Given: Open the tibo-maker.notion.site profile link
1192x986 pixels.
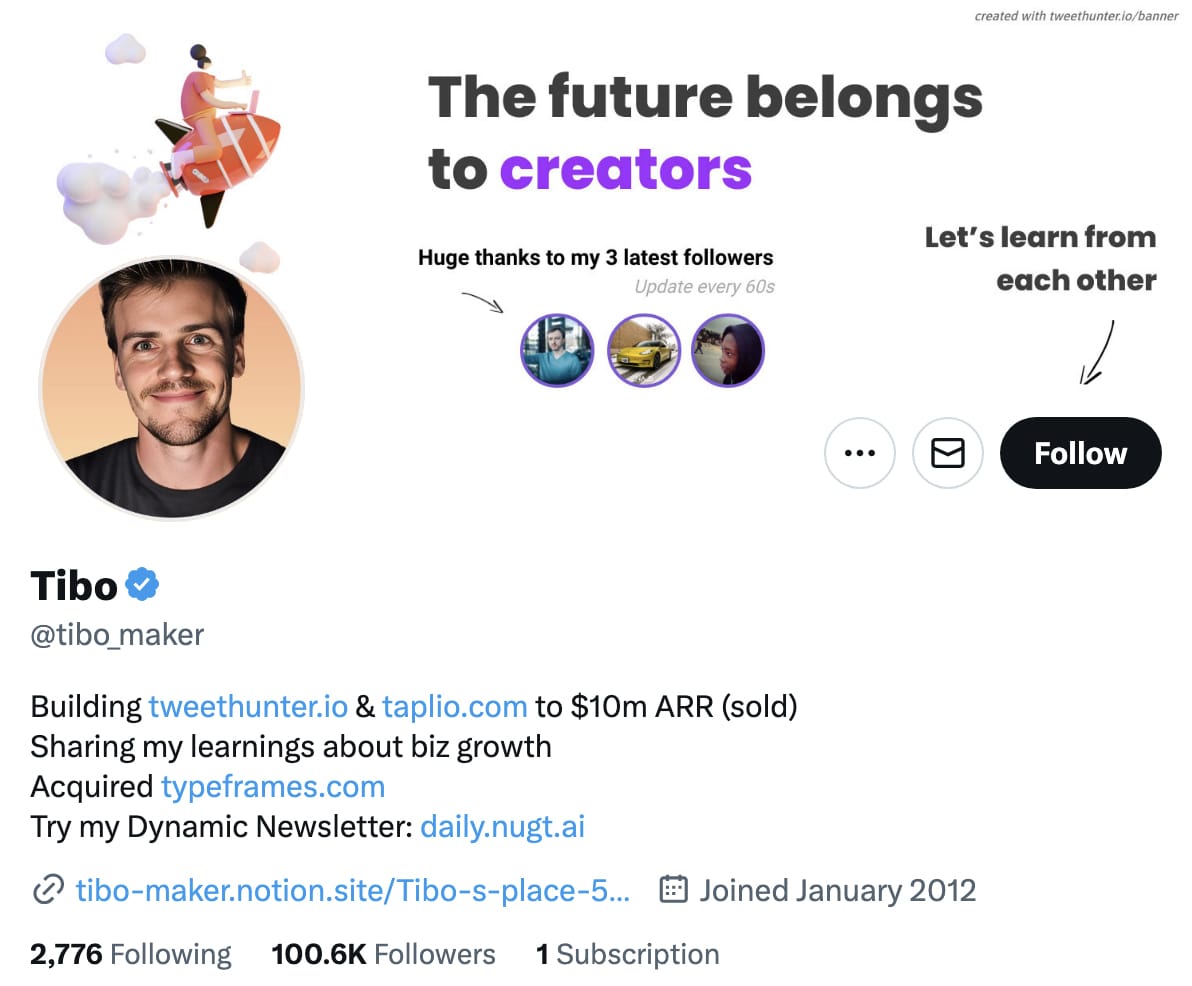Looking at the screenshot, I should tap(353, 890).
